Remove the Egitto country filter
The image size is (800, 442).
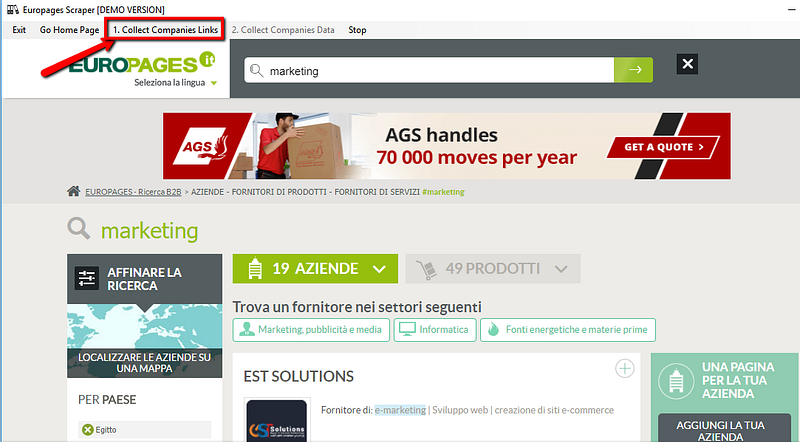pos(88,430)
